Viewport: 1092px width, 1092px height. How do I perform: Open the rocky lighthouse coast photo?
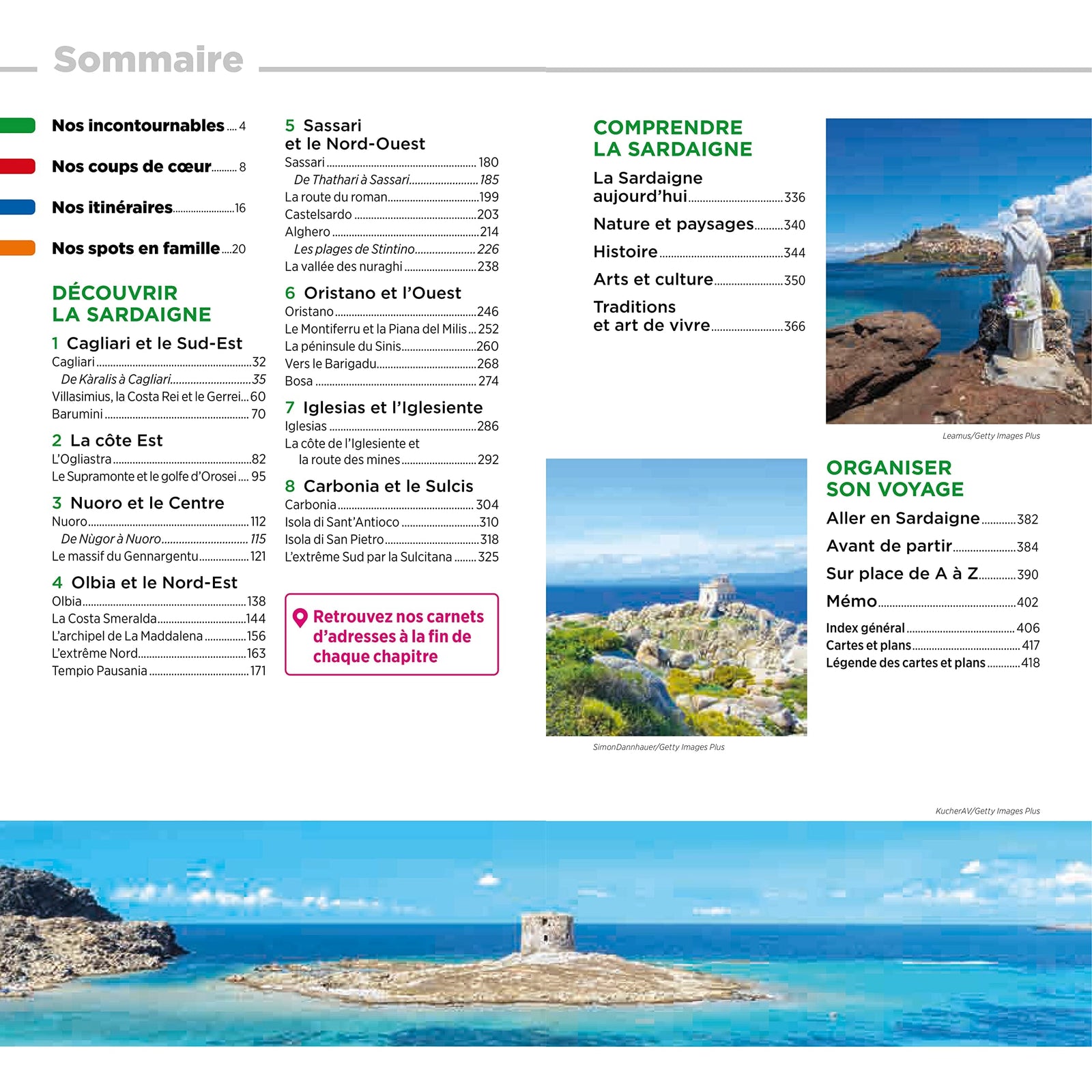coord(676,597)
